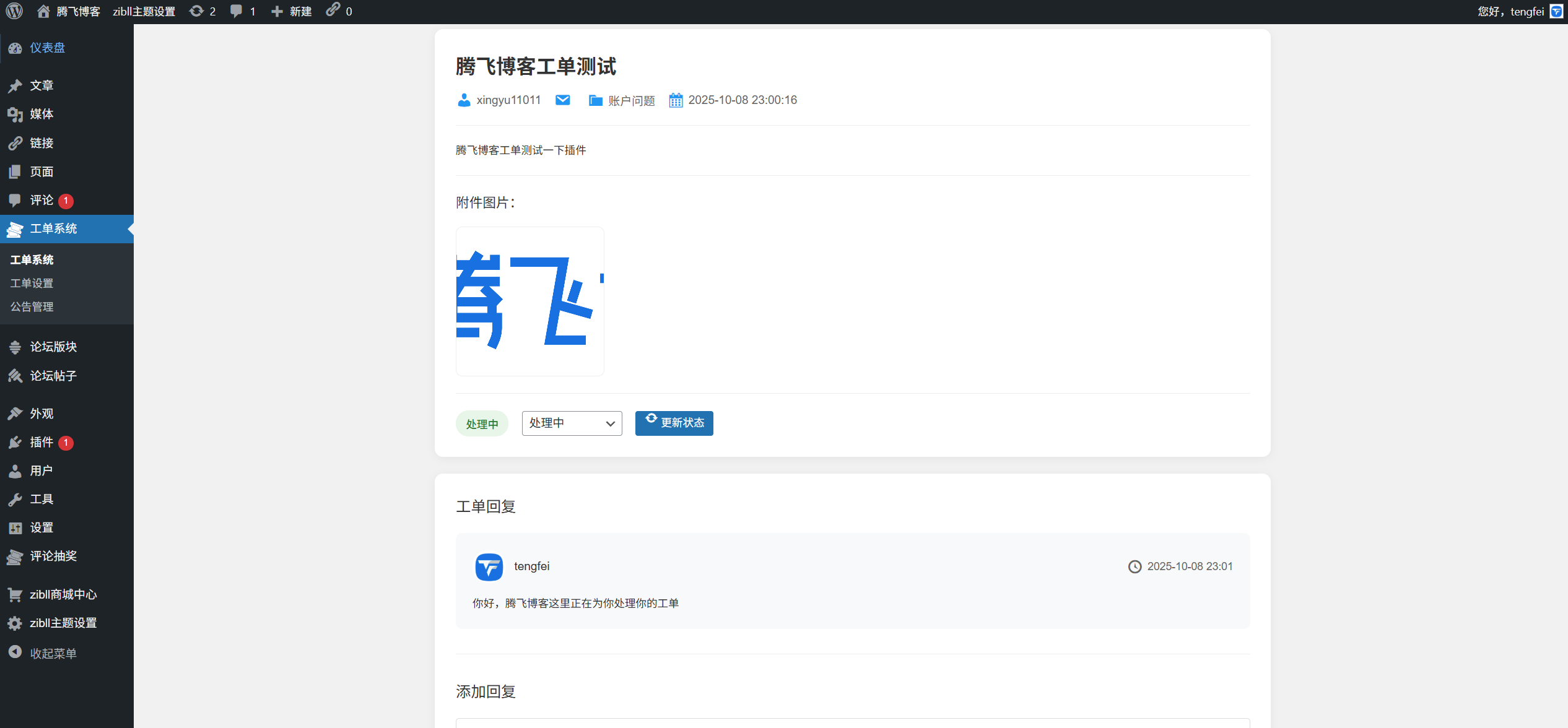Click the clock icon next to the reply time
This screenshot has width=1568, height=728.
pyautogui.click(x=1135, y=566)
